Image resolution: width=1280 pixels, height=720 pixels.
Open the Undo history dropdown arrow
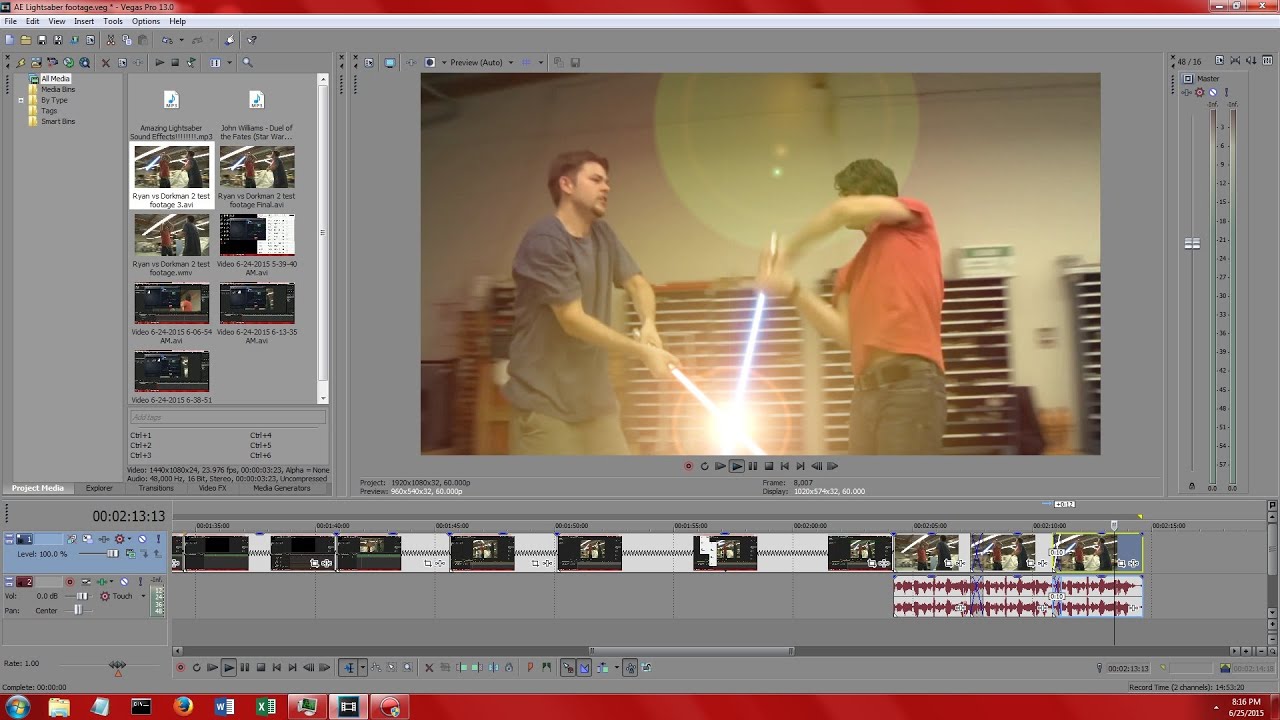pos(181,40)
